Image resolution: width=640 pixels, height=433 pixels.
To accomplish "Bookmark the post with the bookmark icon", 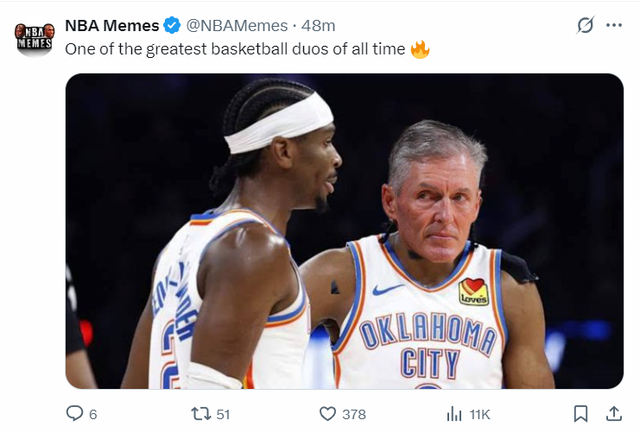I will [x=580, y=413].
